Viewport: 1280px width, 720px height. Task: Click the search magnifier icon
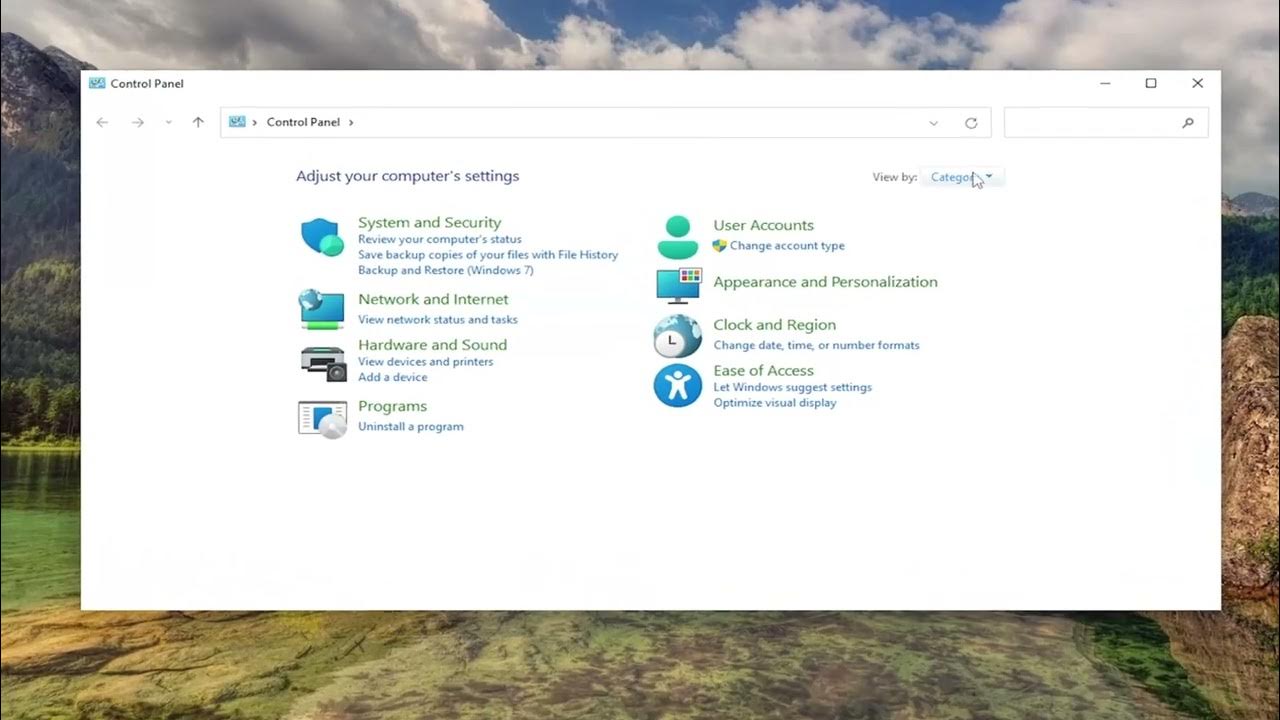pyautogui.click(x=1188, y=123)
